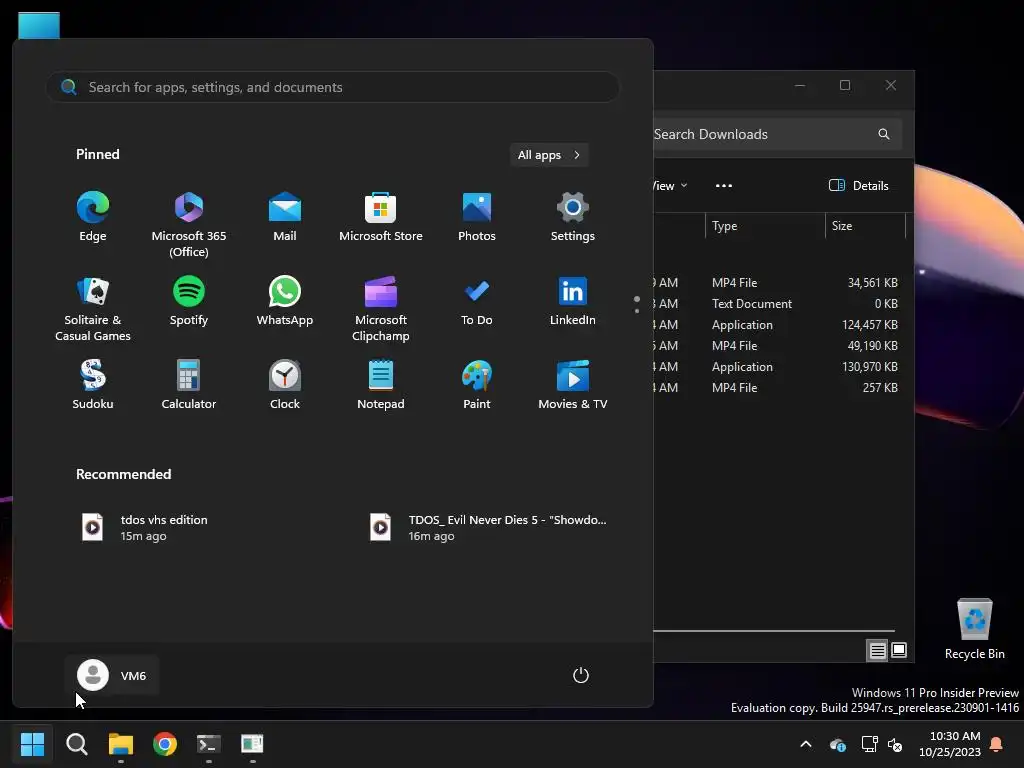Open Microsoft Clipchamp

(381, 309)
